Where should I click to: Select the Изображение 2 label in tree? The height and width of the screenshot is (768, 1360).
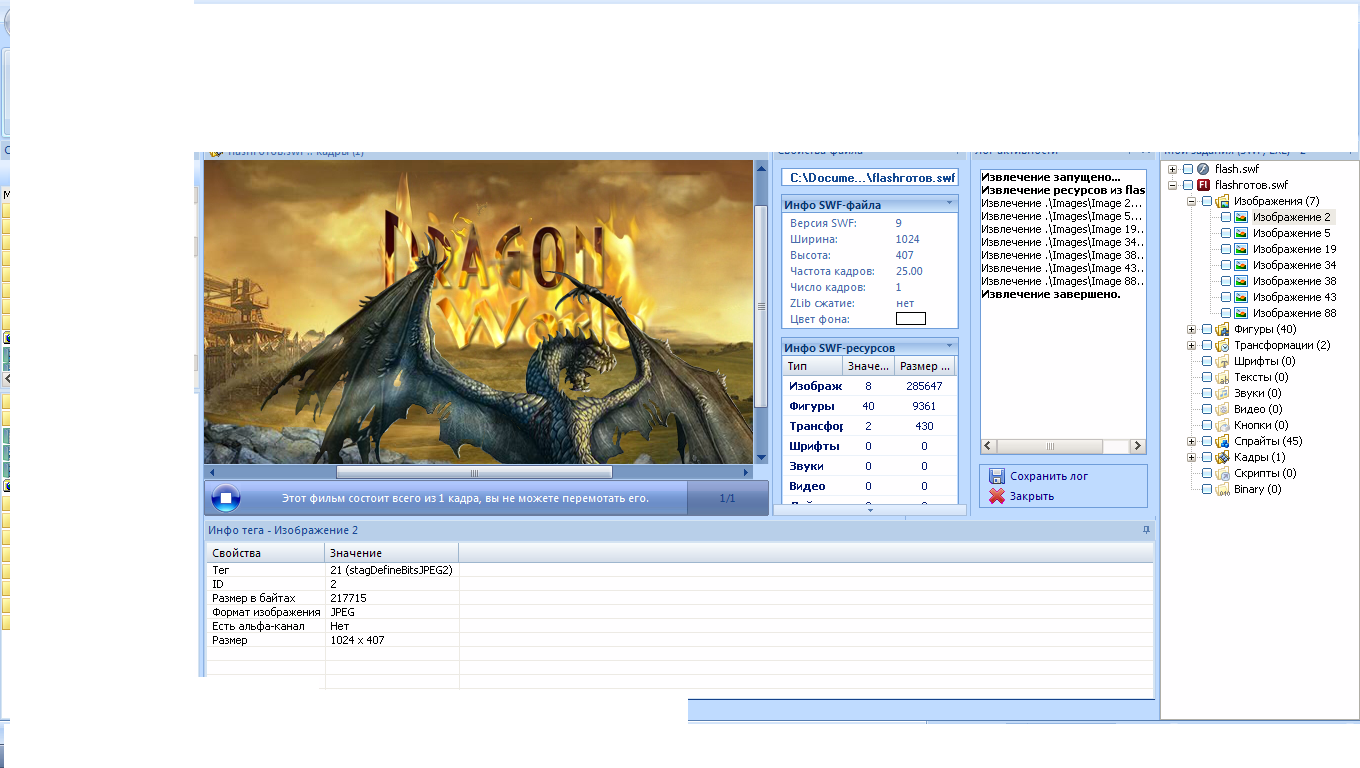point(1292,217)
